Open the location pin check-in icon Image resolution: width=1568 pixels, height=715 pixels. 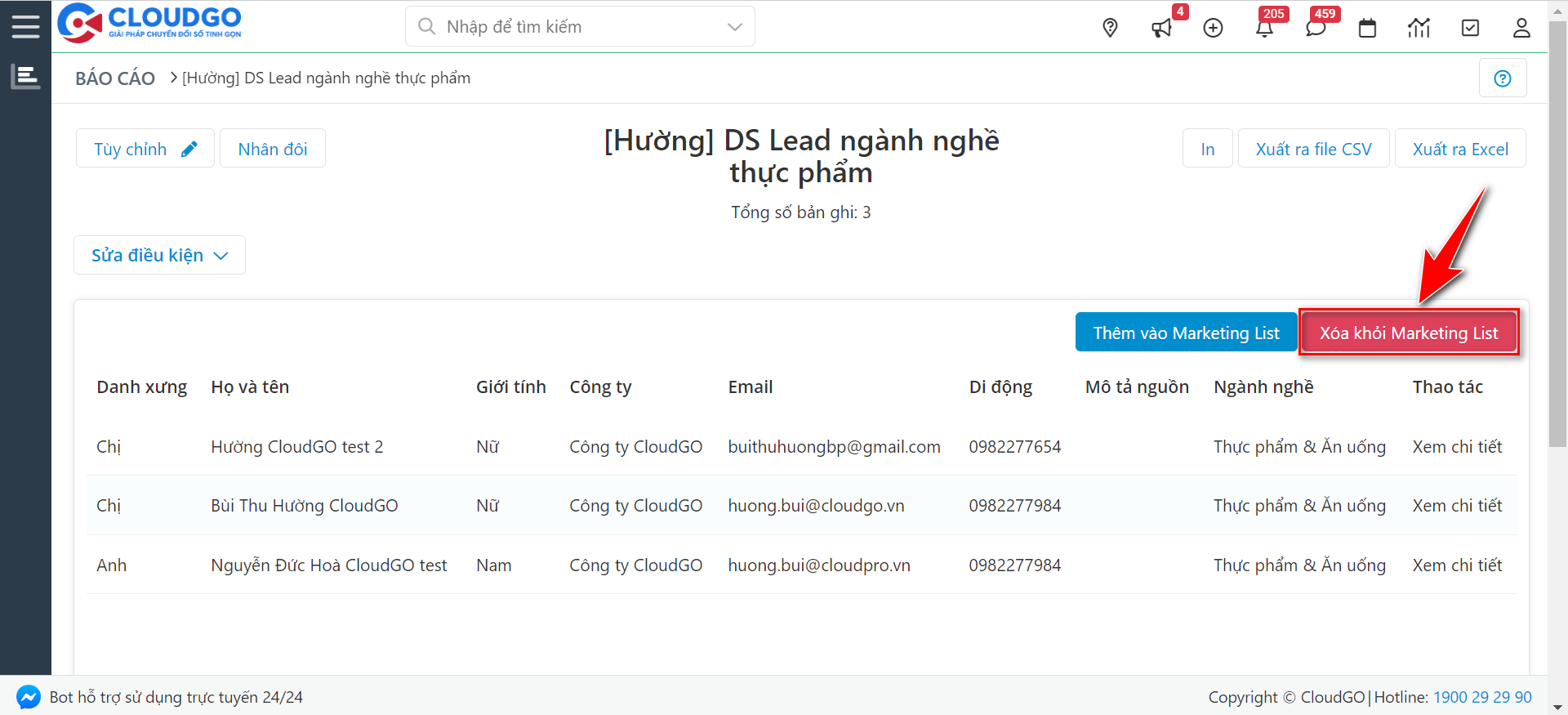(x=1110, y=28)
